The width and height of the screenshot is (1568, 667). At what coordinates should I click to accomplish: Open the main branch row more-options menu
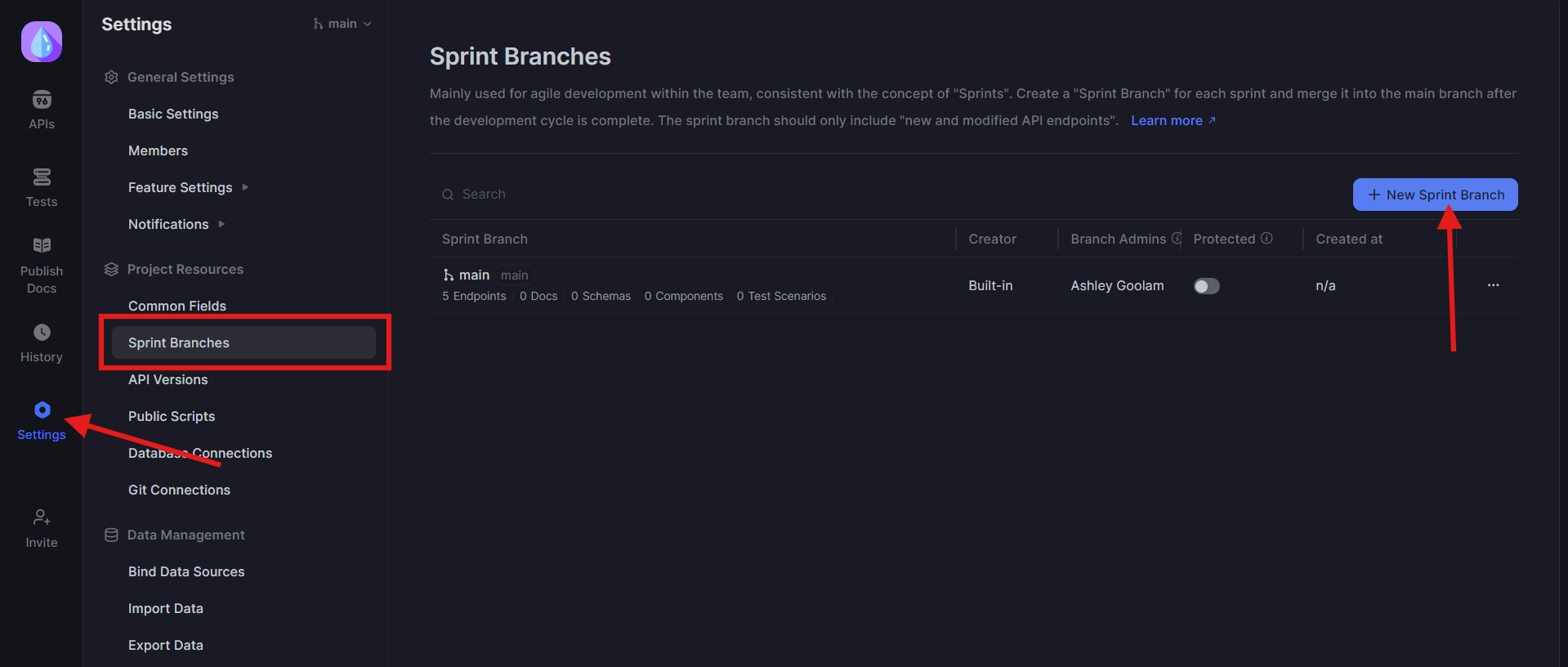[x=1493, y=285]
